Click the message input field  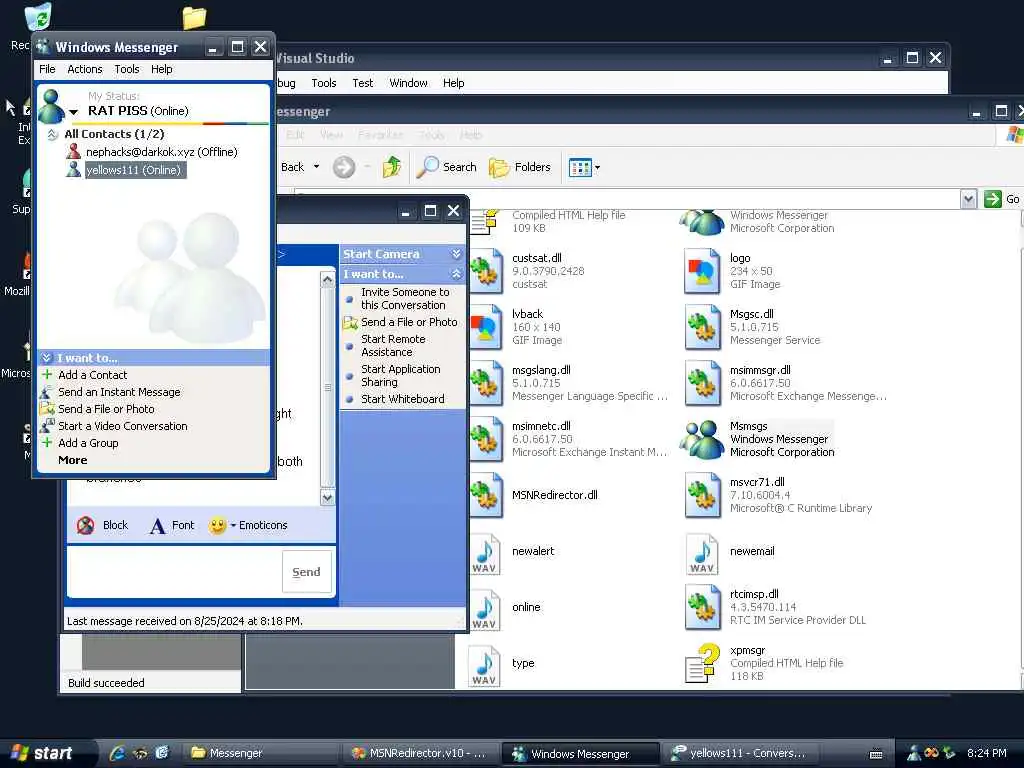click(x=175, y=572)
